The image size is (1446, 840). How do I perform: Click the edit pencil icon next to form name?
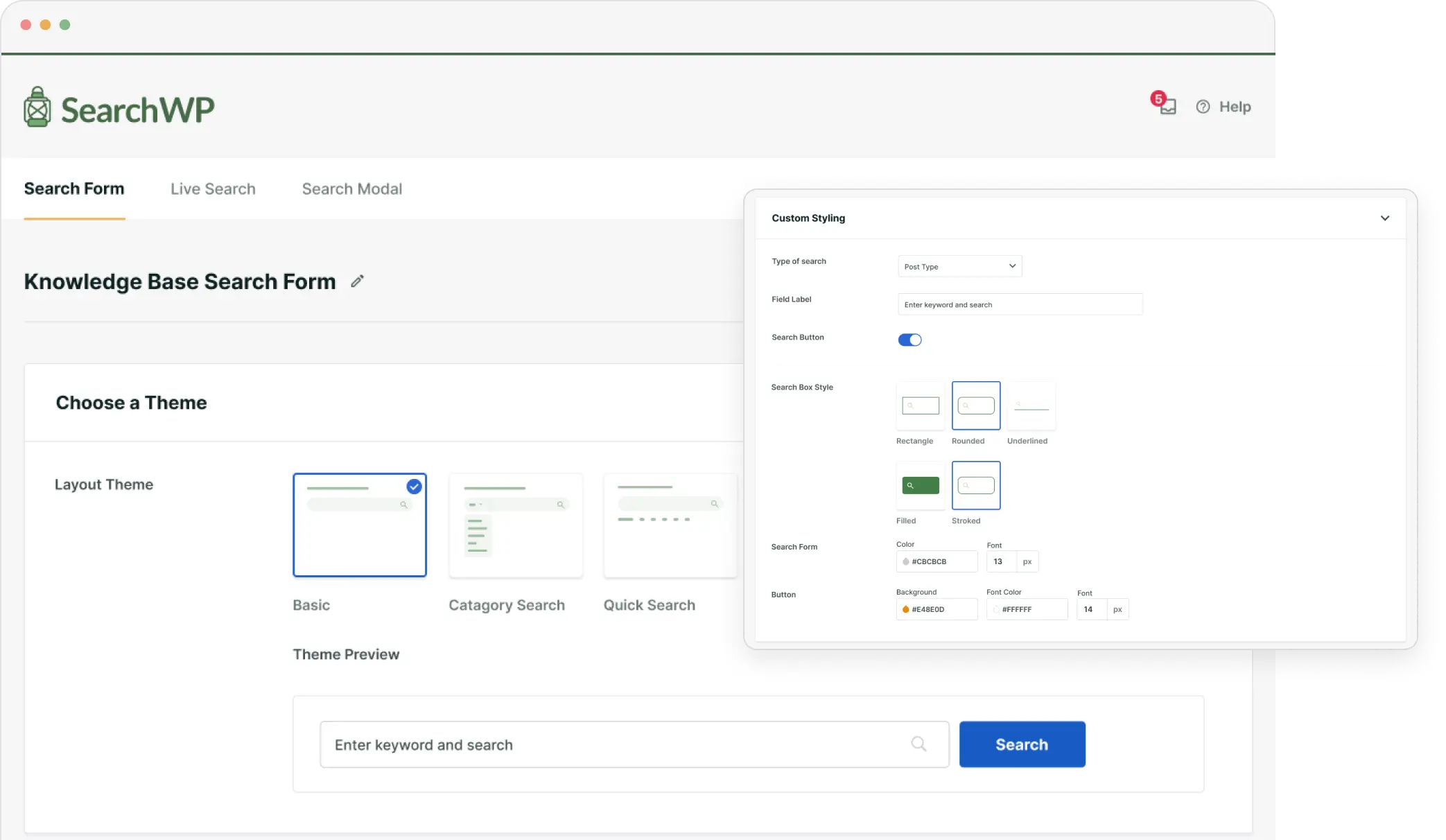[x=357, y=281]
